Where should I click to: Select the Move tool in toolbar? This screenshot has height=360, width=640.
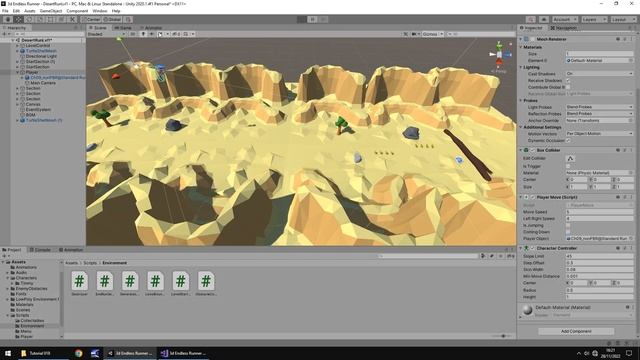pos(18,19)
